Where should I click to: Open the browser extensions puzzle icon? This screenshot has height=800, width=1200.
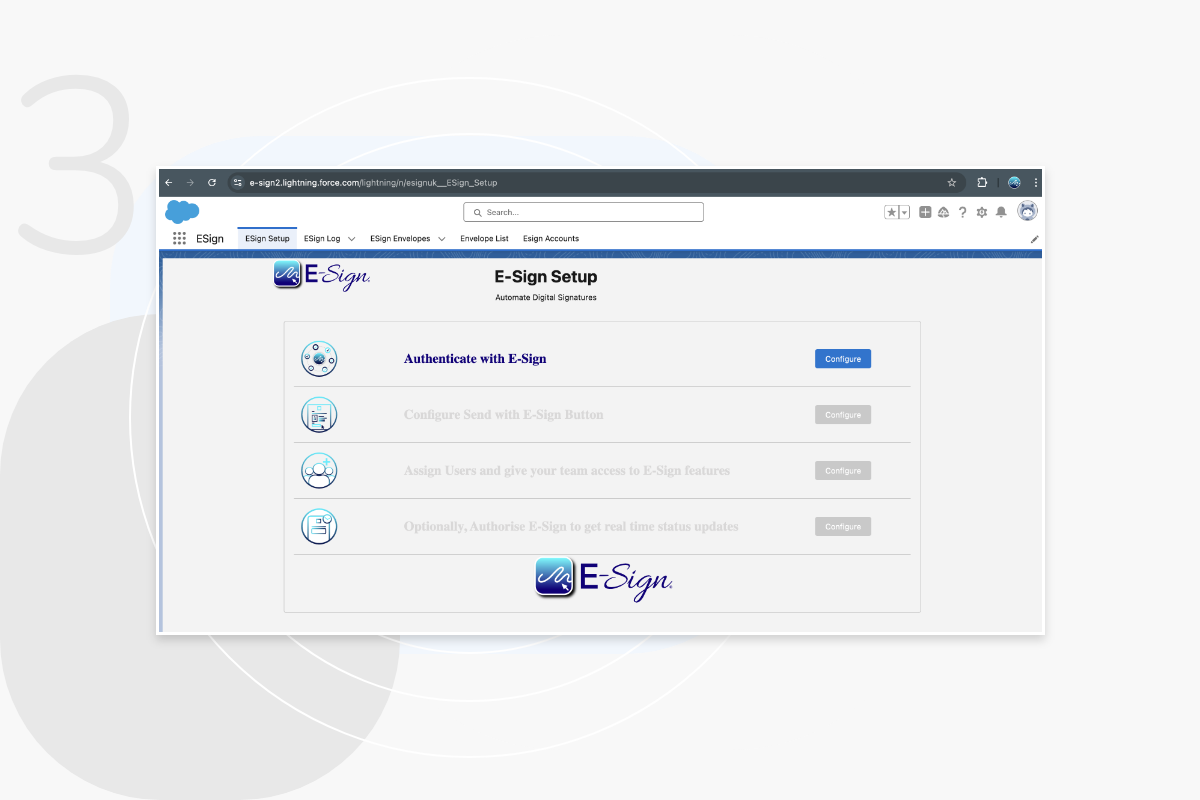click(982, 183)
